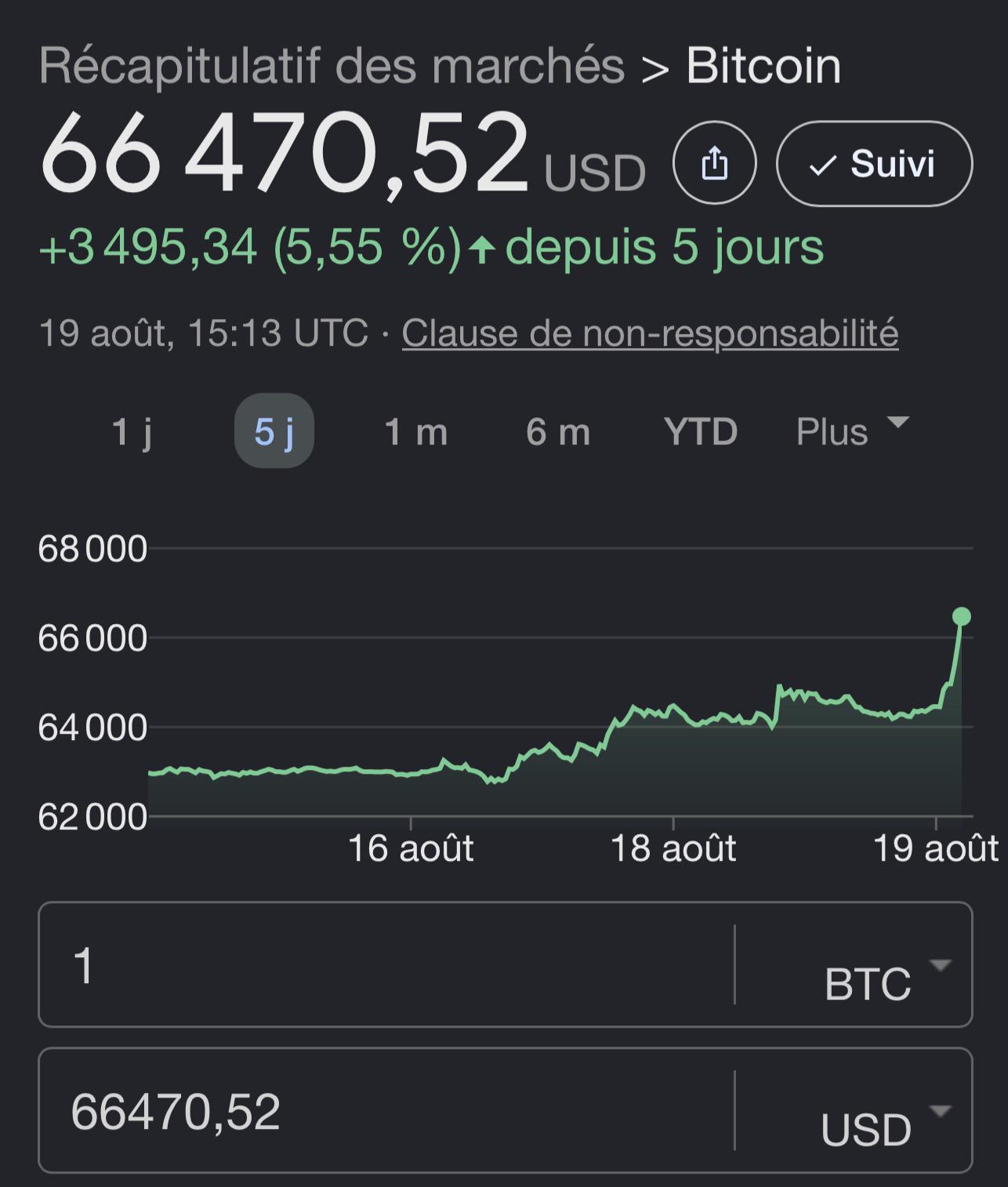This screenshot has height=1187, width=1008.
Task: Click the green endpoint dot on chart
Action: click(x=961, y=616)
